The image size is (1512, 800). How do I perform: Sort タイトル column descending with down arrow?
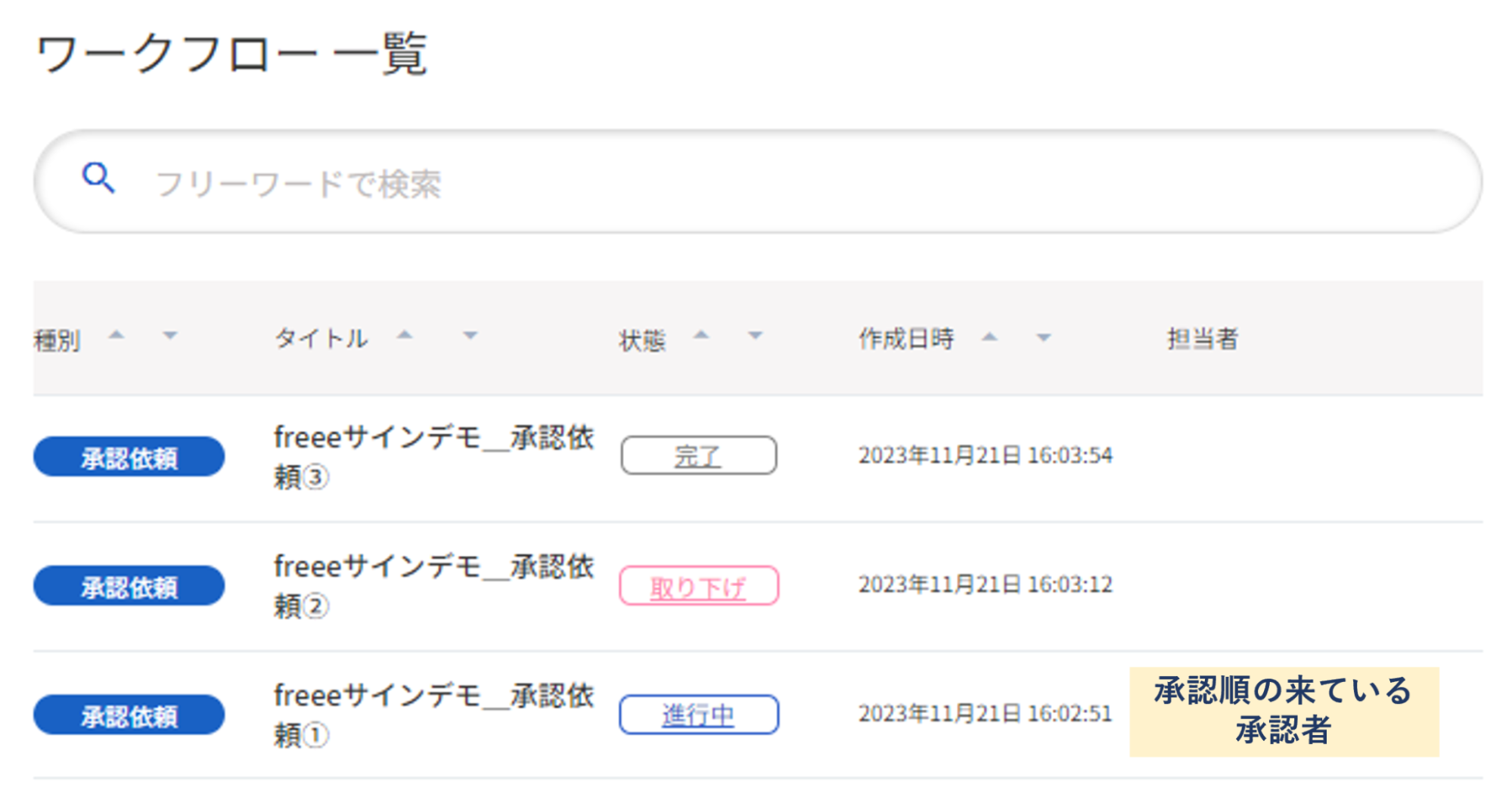tap(470, 337)
